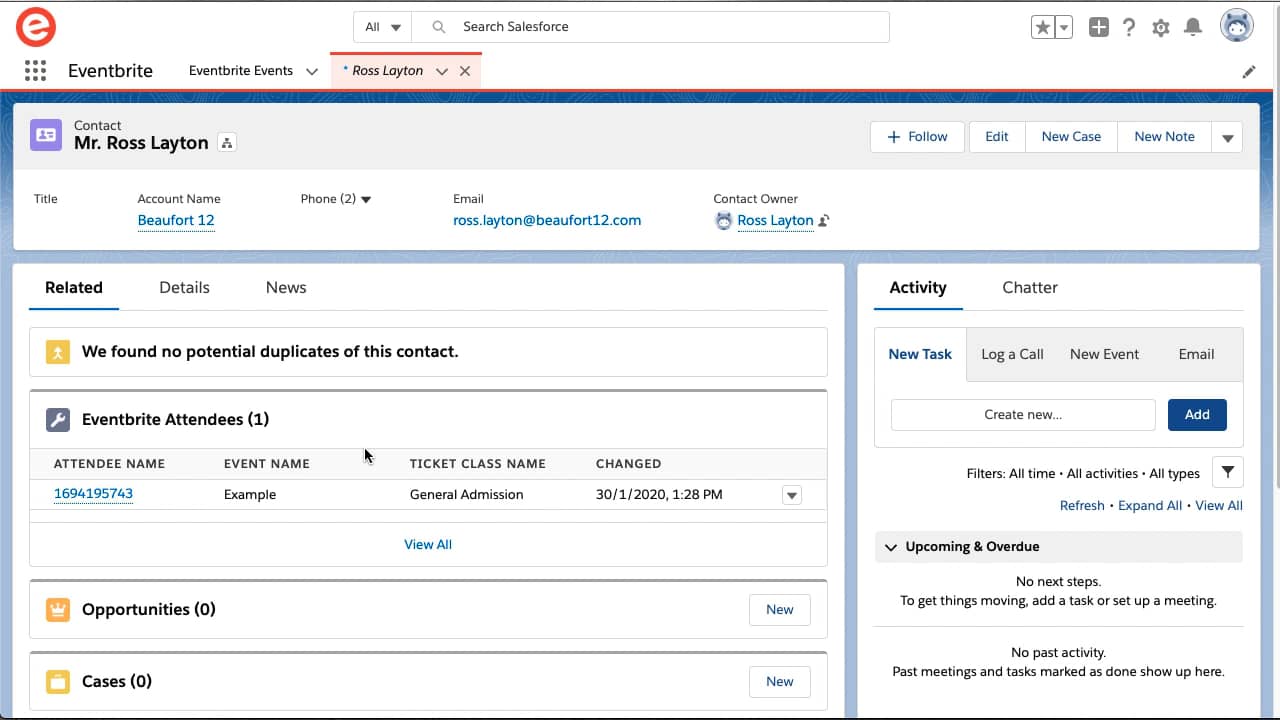Click New in Opportunities section
1280x720 pixels.
coord(780,610)
